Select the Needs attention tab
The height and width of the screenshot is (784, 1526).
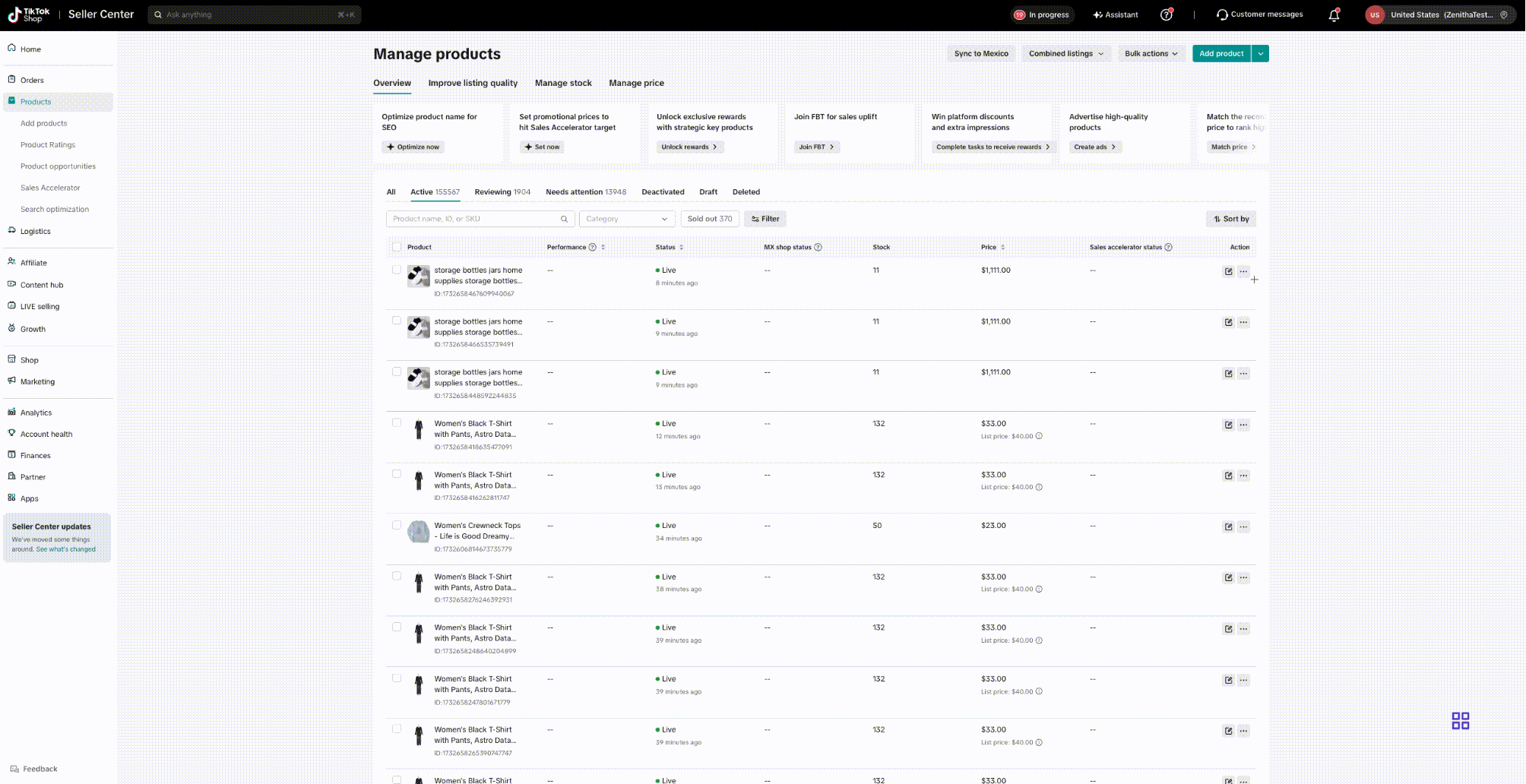[586, 192]
